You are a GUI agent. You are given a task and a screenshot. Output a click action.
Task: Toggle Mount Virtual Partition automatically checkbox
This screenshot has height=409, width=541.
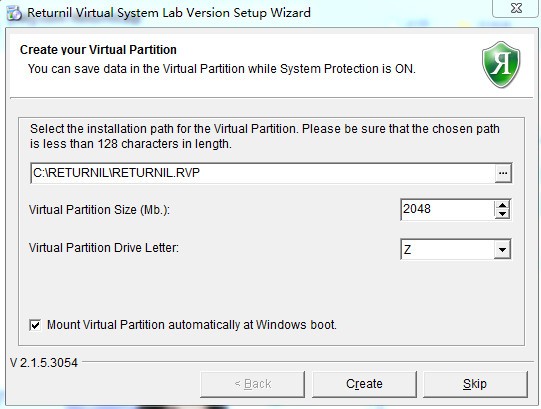[35, 325]
